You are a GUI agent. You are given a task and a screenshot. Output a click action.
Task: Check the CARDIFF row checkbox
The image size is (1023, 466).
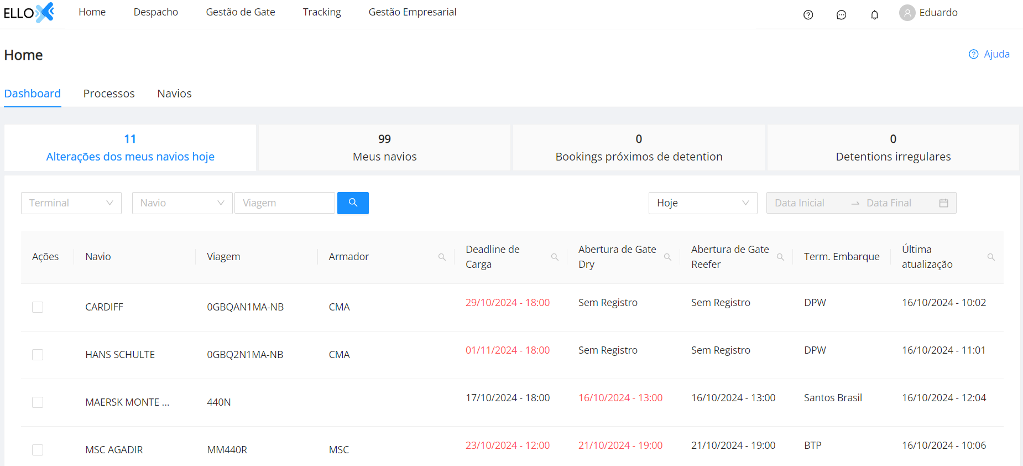click(x=38, y=307)
